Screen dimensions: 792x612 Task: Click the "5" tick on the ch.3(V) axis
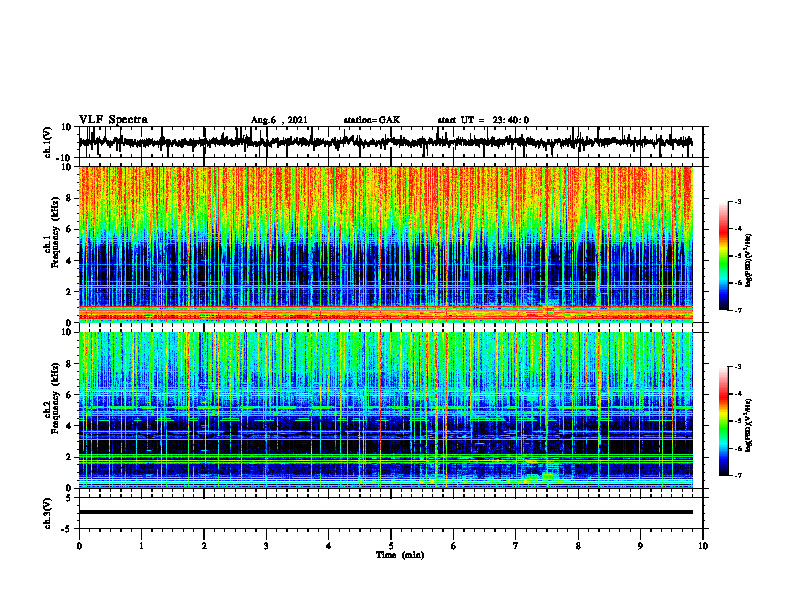pos(69,497)
